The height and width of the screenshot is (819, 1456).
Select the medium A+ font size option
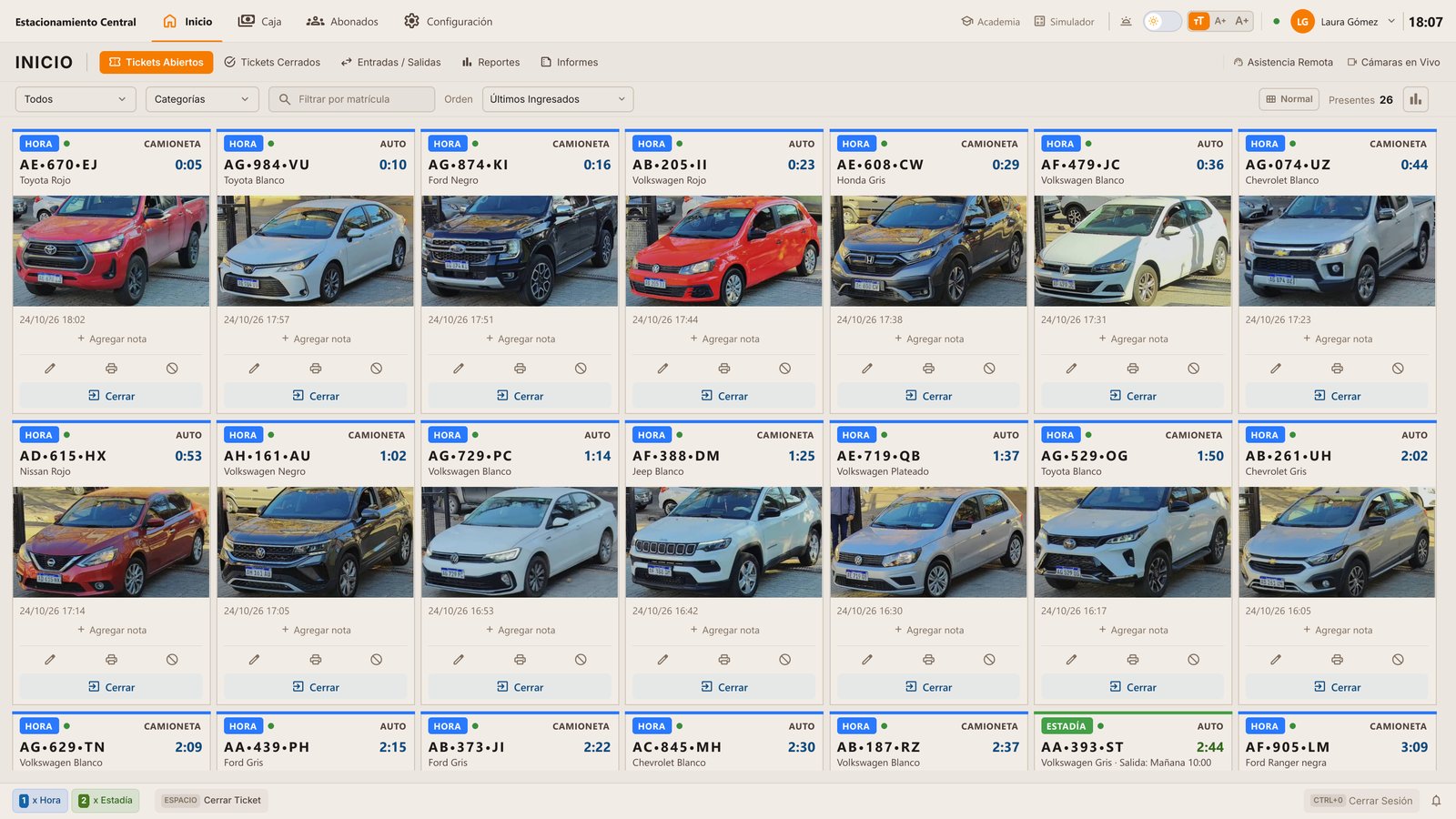(x=1220, y=22)
